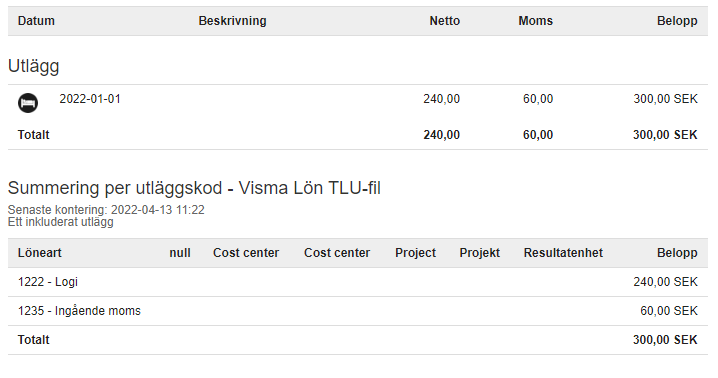Click the Project column header

[415, 253]
